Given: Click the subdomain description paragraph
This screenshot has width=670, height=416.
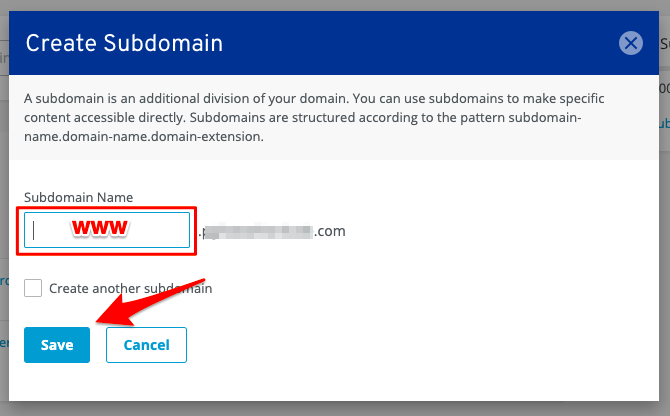Looking at the screenshot, I should 314,117.
